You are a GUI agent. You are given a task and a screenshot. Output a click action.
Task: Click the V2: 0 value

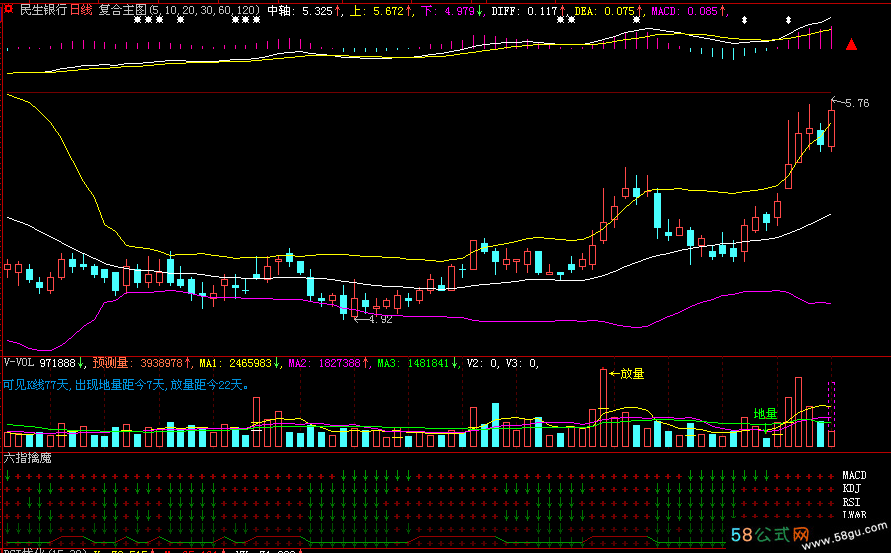pos(482,363)
